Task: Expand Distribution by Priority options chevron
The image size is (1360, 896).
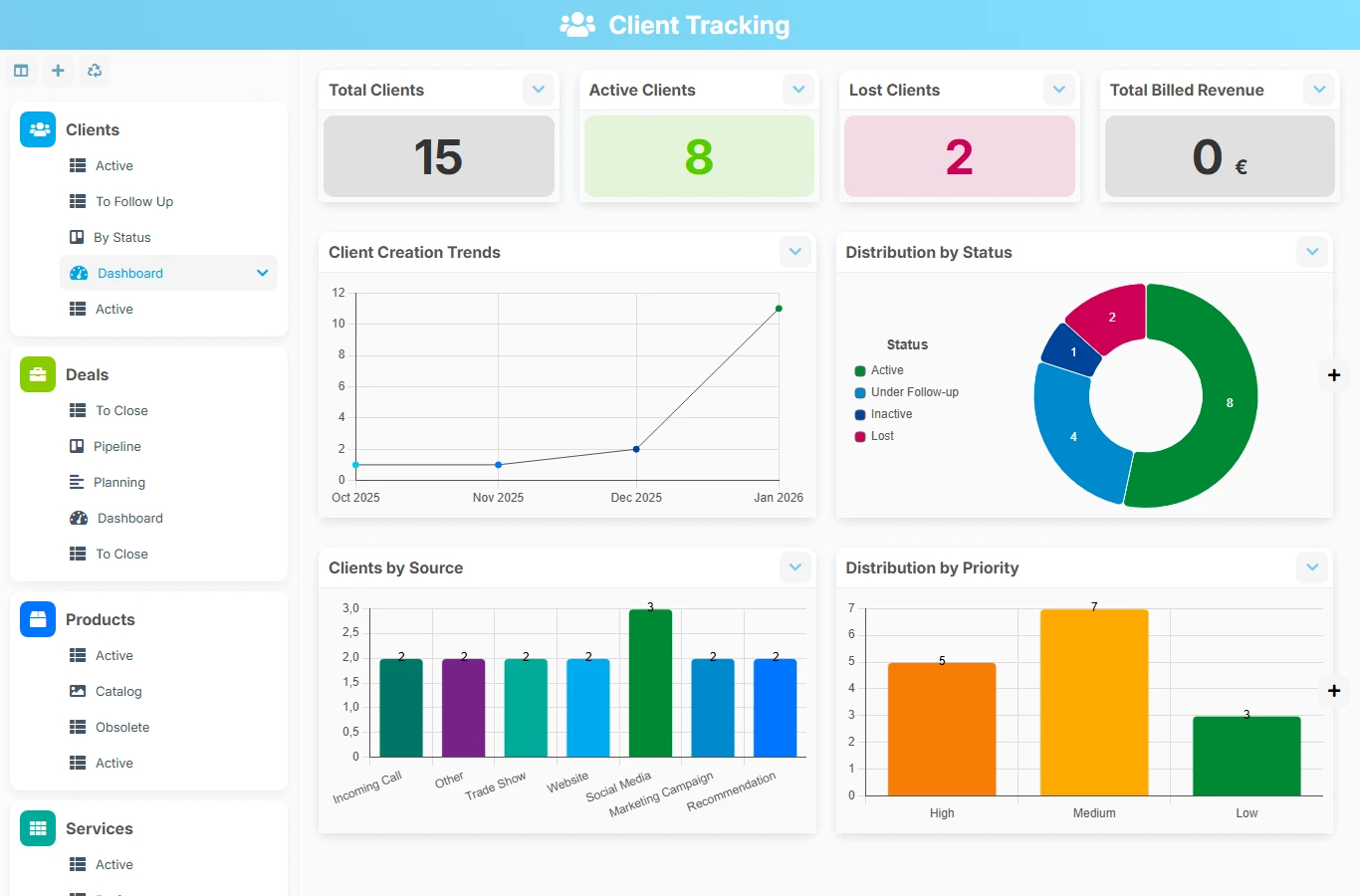Action: tap(1312, 567)
